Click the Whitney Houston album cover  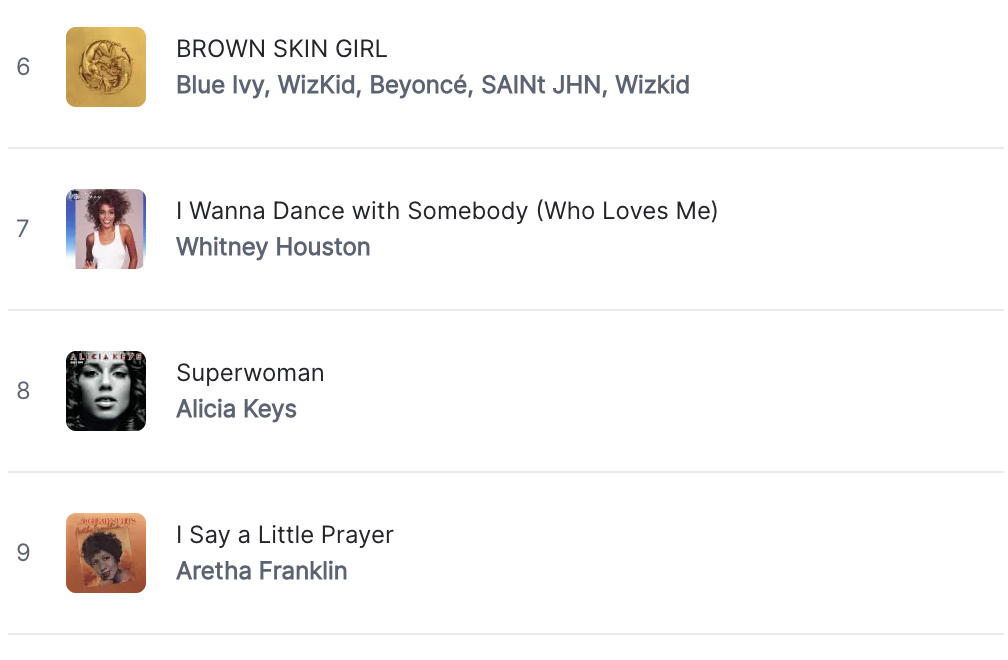105,229
